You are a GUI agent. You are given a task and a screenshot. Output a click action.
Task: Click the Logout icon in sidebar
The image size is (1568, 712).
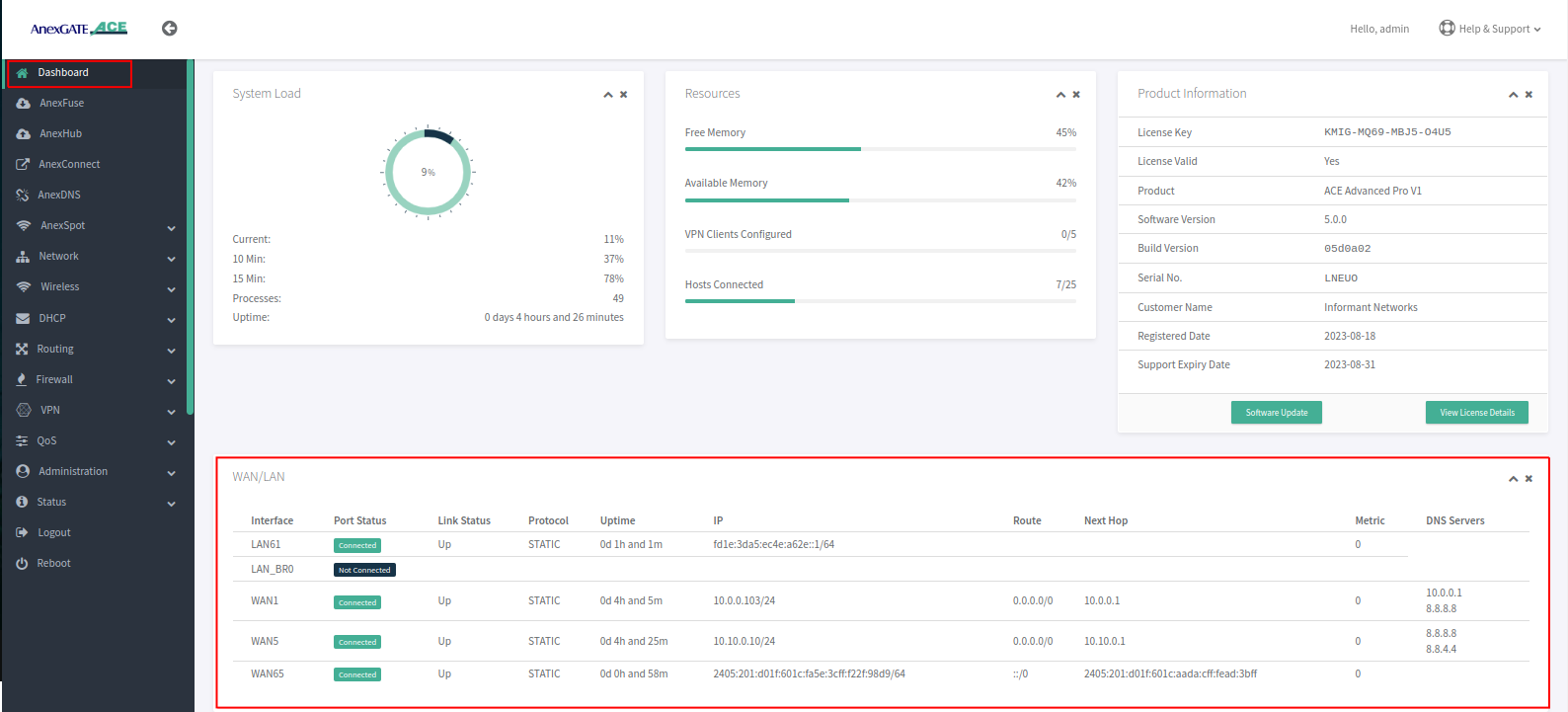click(22, 532)
